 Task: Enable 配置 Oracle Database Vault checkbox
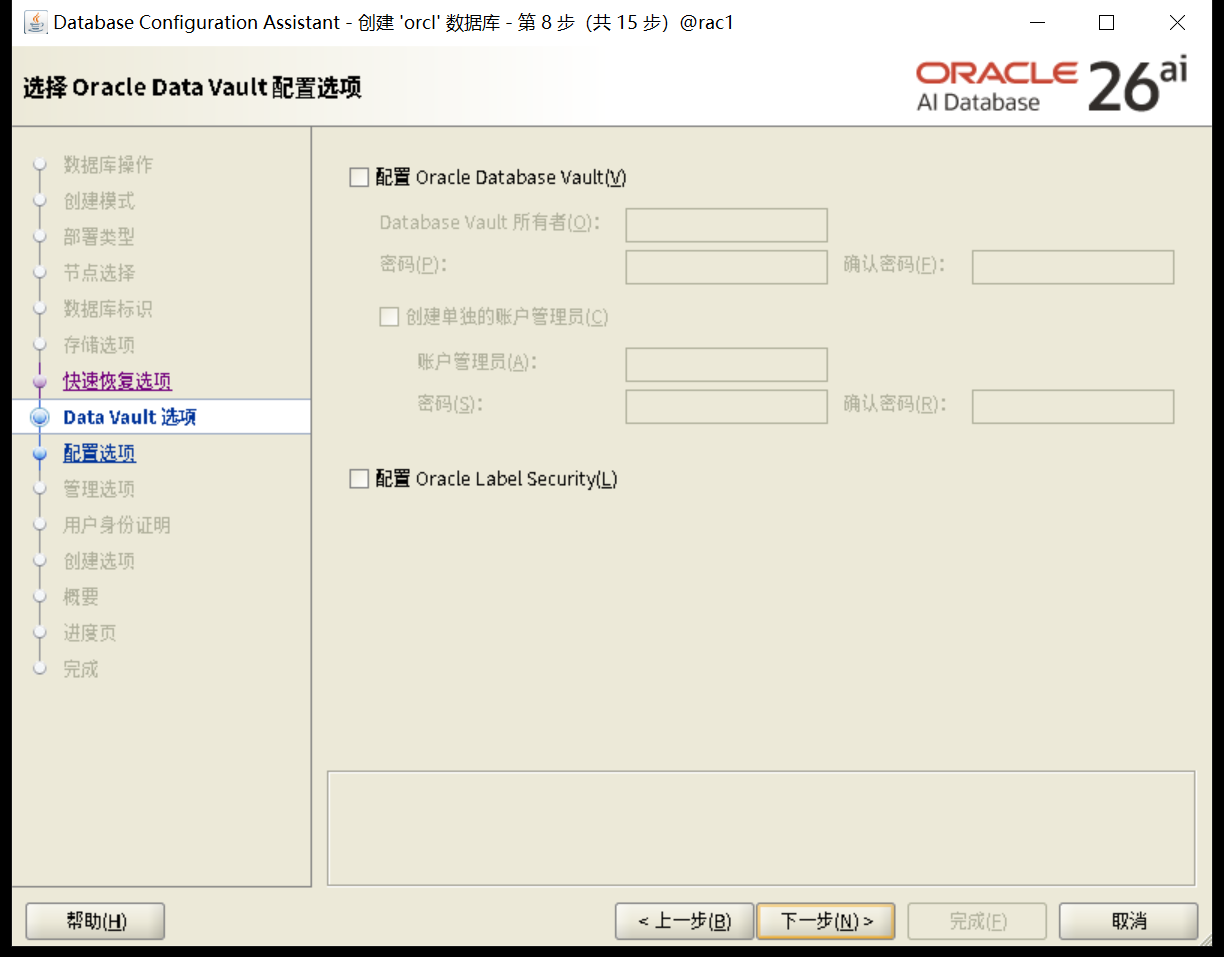pyautogui.click(x=359, y=178)
